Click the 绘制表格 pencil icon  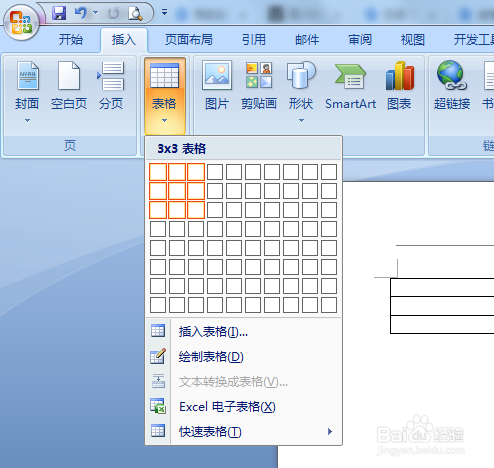click(158, 356)
